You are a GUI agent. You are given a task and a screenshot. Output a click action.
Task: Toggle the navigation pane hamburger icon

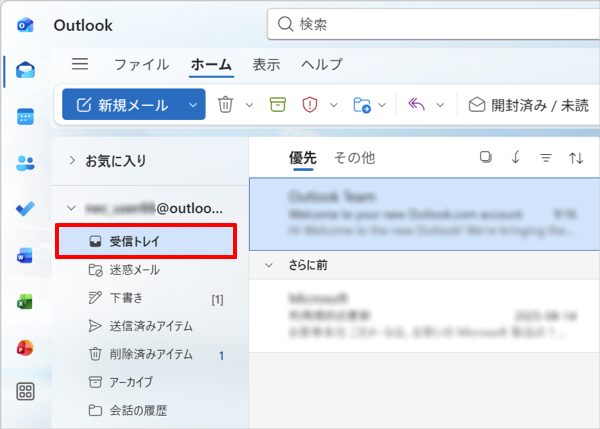click(80, 64)
